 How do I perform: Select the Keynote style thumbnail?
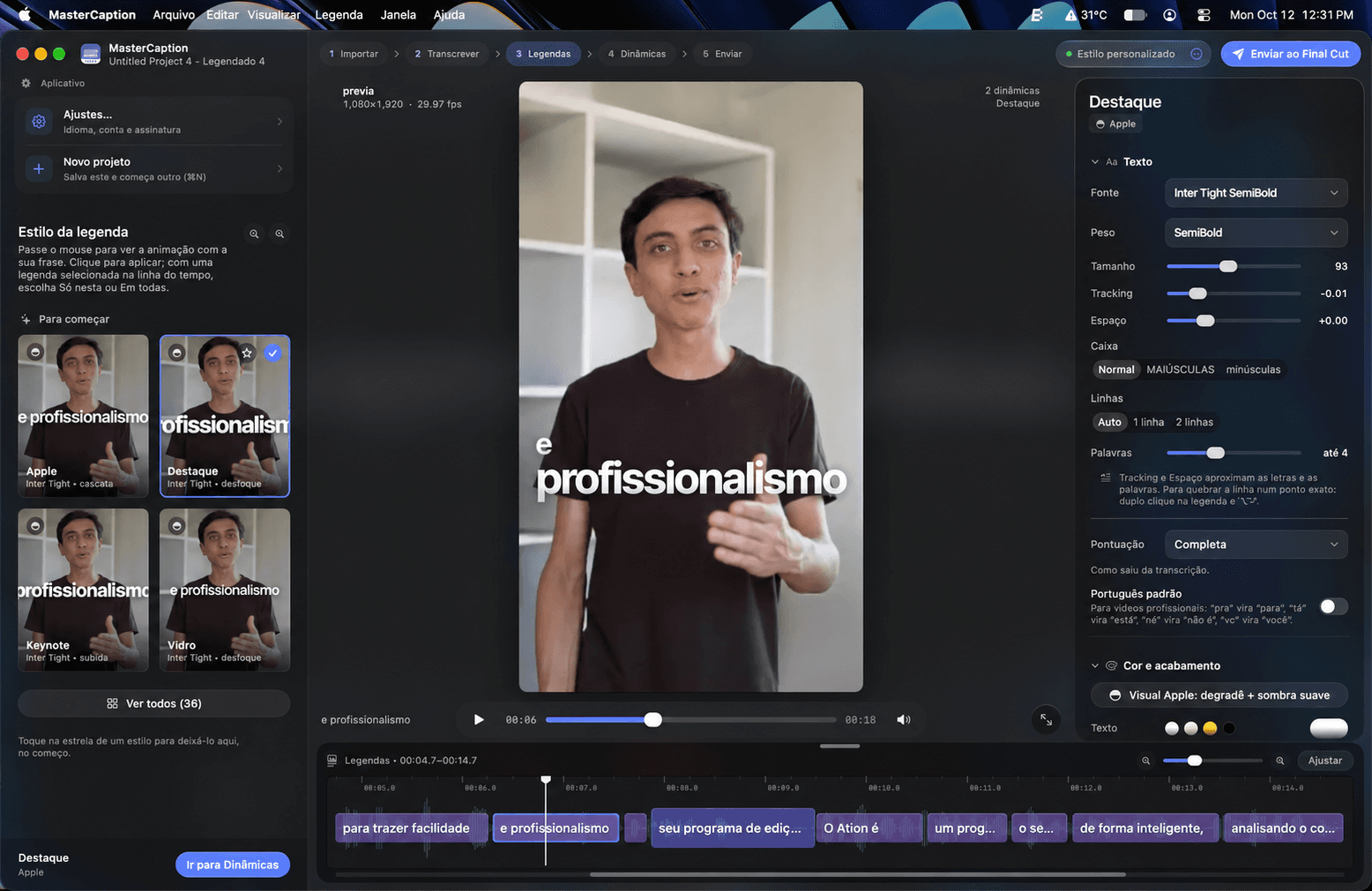tap(84, 590)
